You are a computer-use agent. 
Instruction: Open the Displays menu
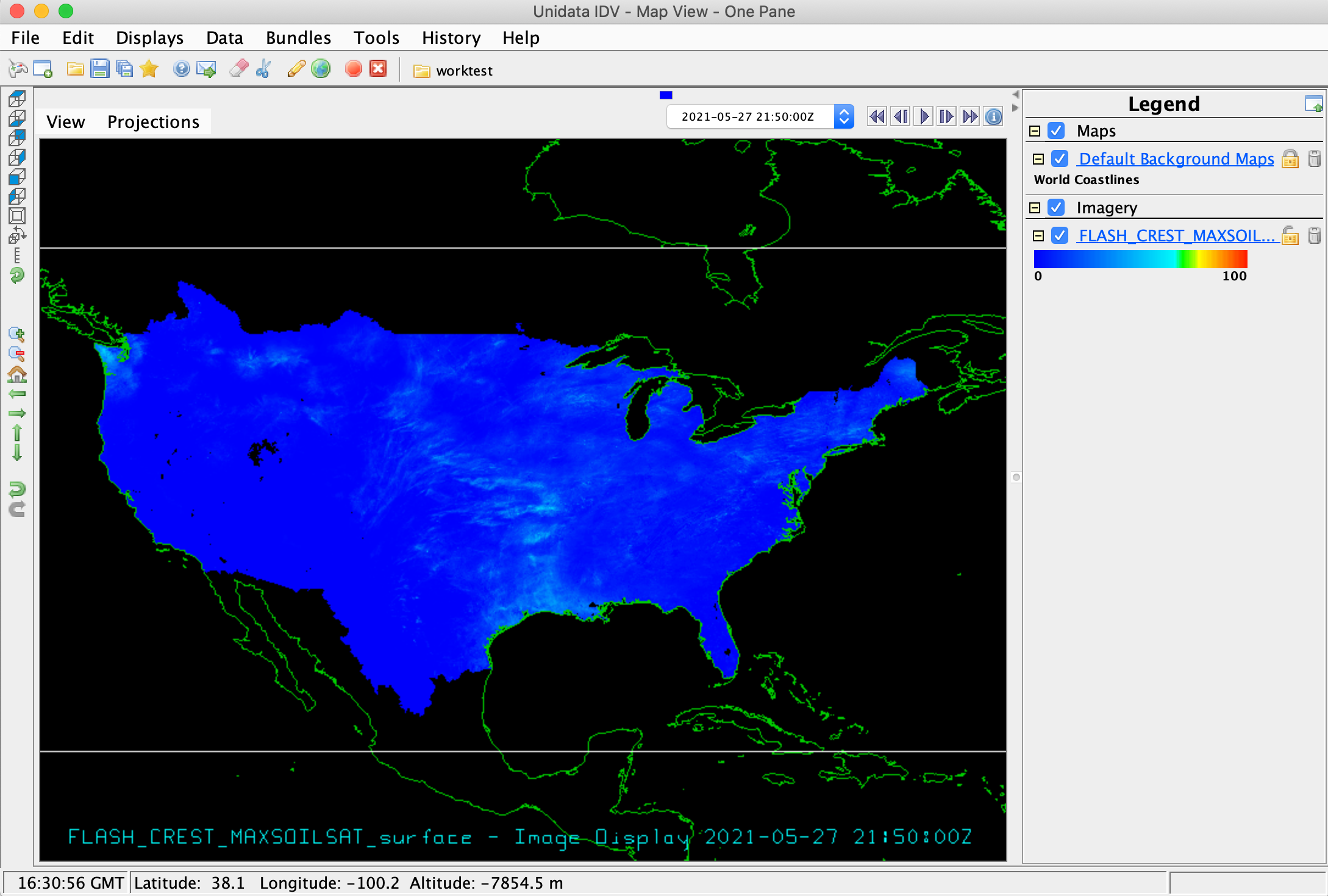pyautogui.click(x=149, y=38)
